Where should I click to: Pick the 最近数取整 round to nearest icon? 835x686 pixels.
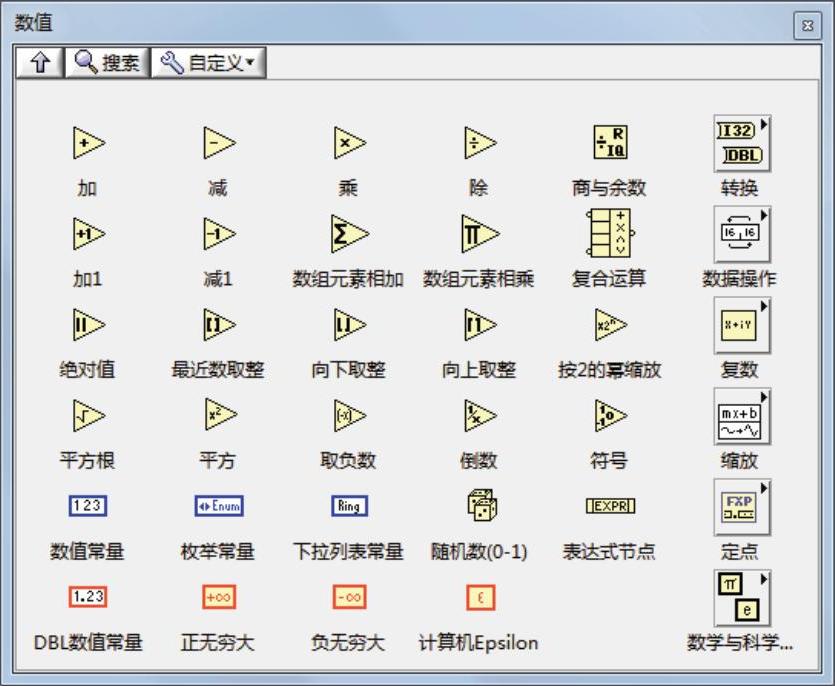219,325
